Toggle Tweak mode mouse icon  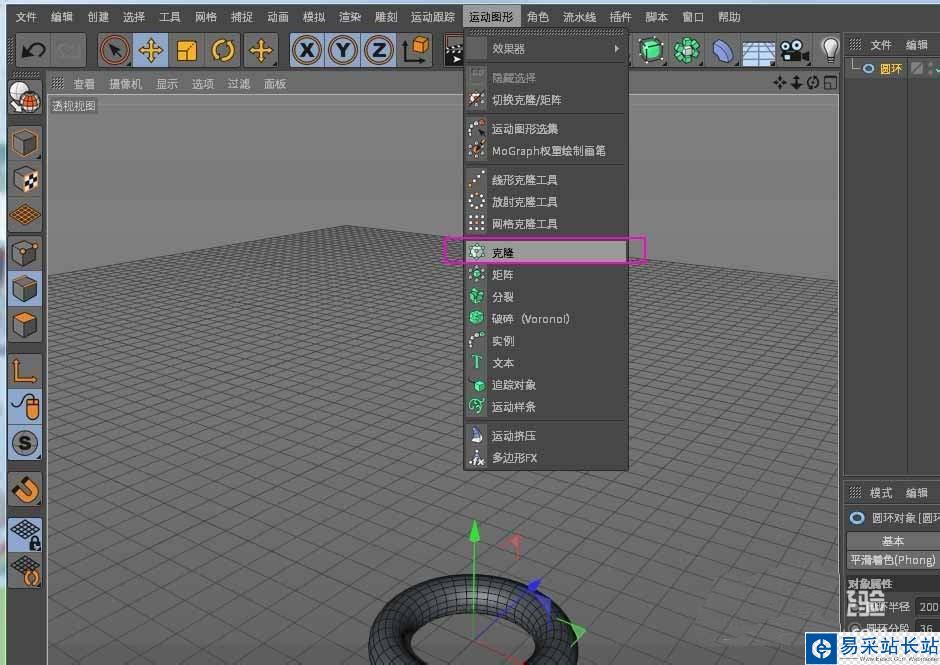25,407
